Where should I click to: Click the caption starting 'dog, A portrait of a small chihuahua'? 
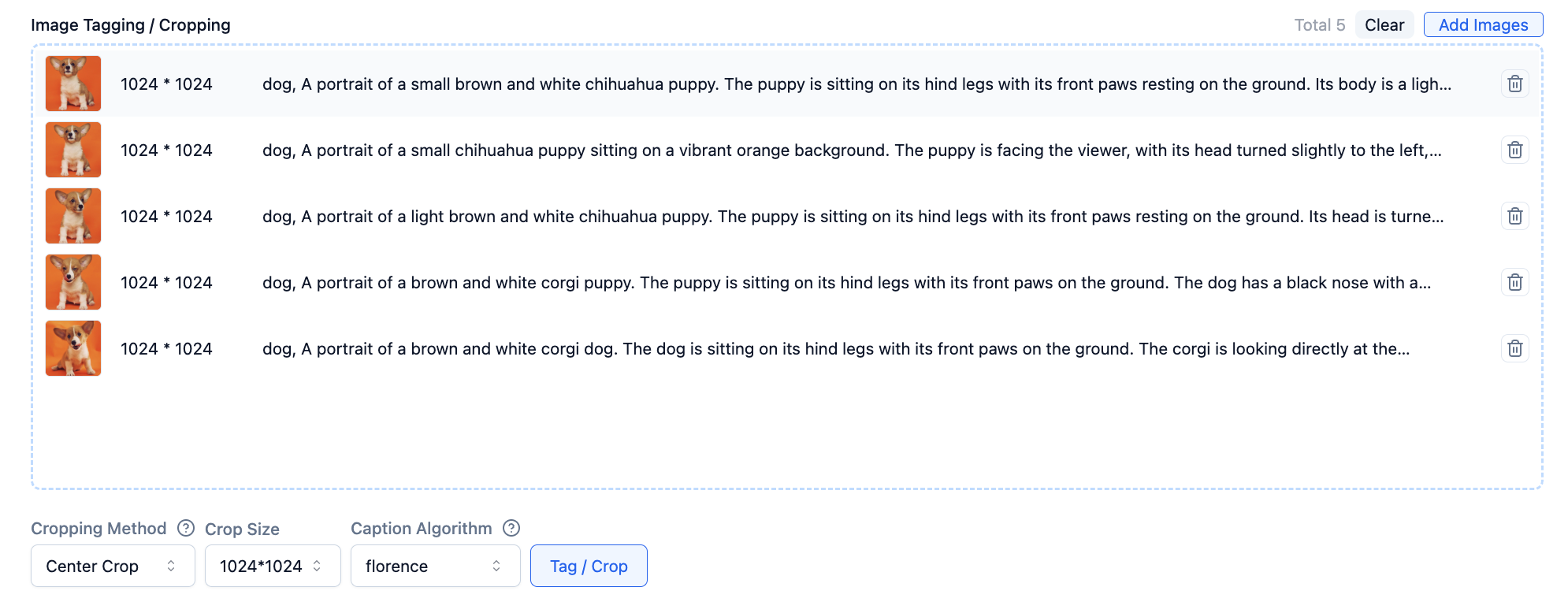(x=851, y=150)
